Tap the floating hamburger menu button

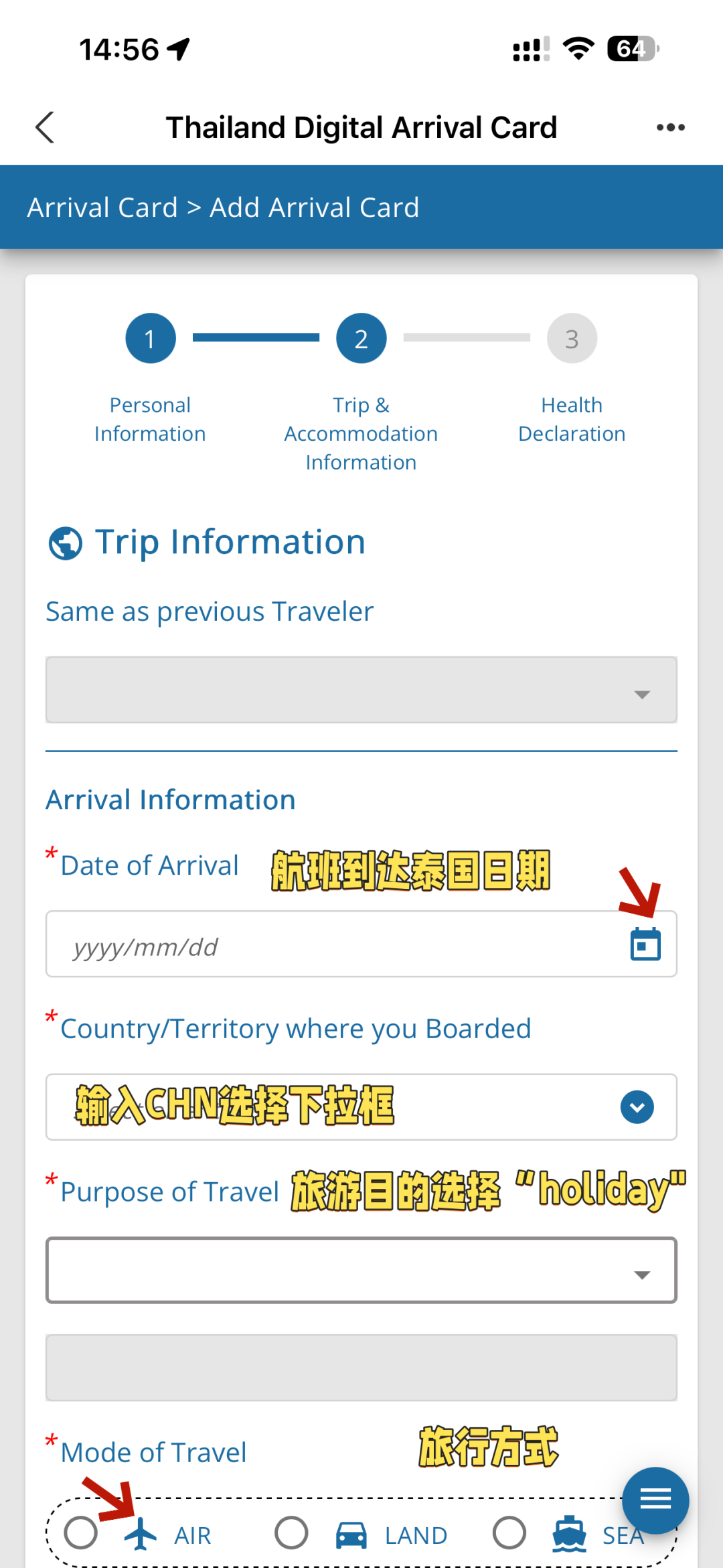[x=655, y=1500]
